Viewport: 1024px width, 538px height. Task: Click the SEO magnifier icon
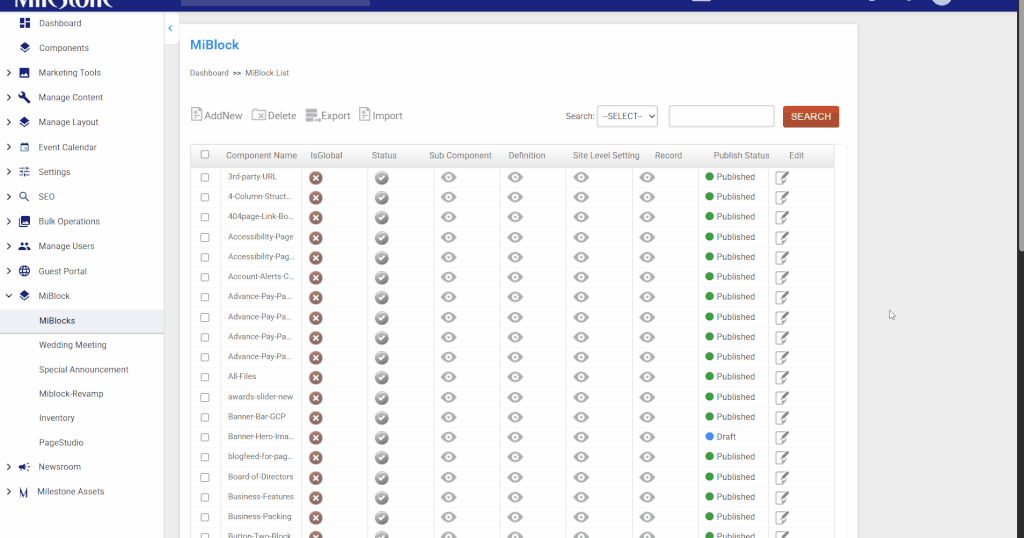[24, 197]
